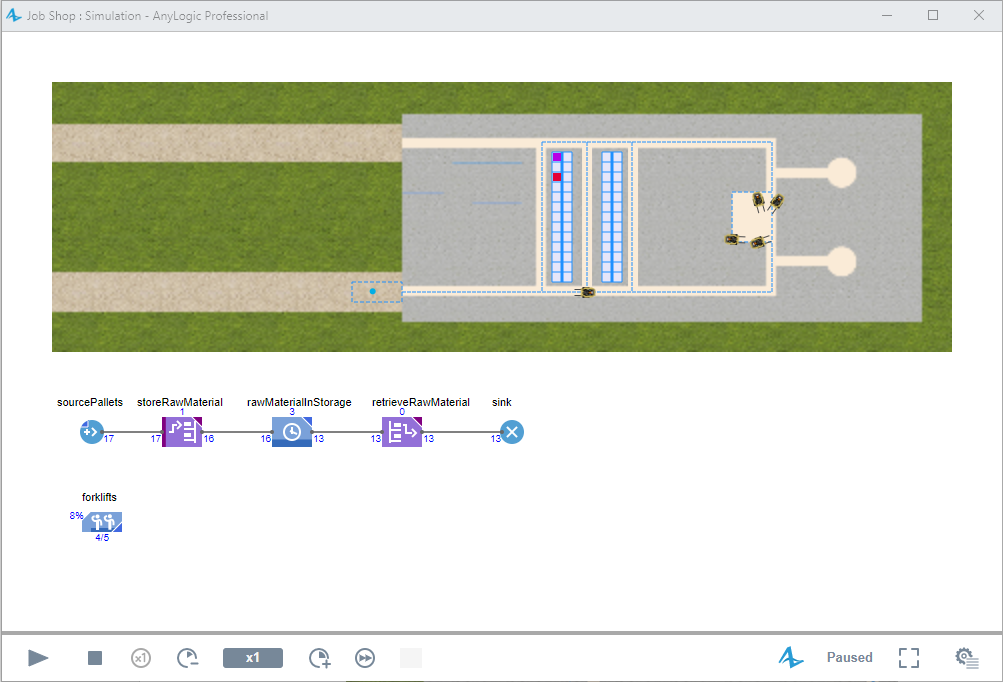
Task: Click the AnyLogic title bar logo icon
Action: (x=13, y=15)
